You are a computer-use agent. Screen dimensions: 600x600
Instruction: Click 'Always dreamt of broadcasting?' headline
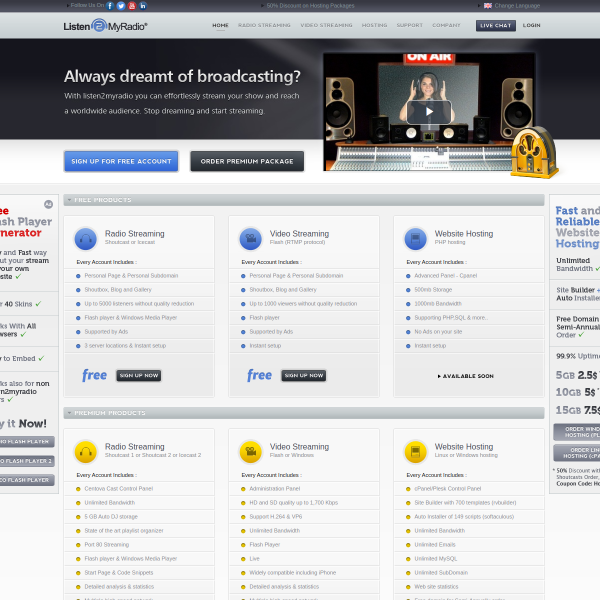(x=182, y=77)
